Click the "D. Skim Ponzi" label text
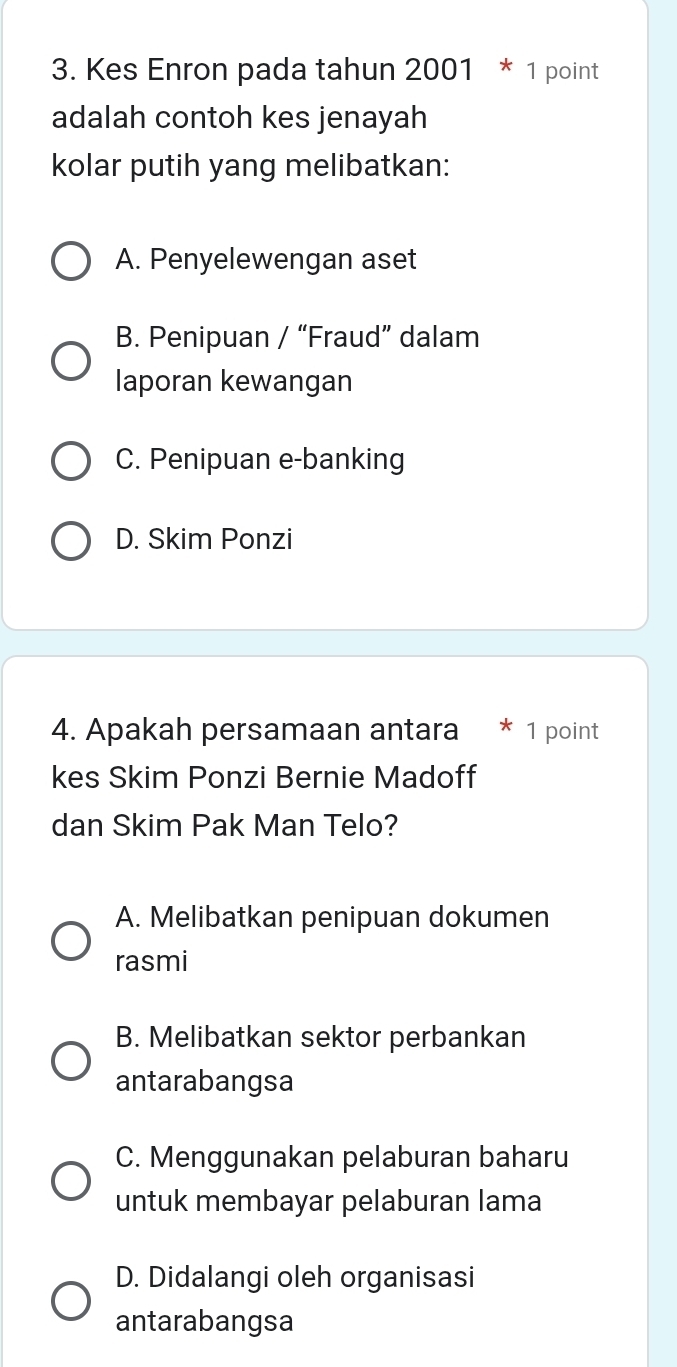 [204, 540]
